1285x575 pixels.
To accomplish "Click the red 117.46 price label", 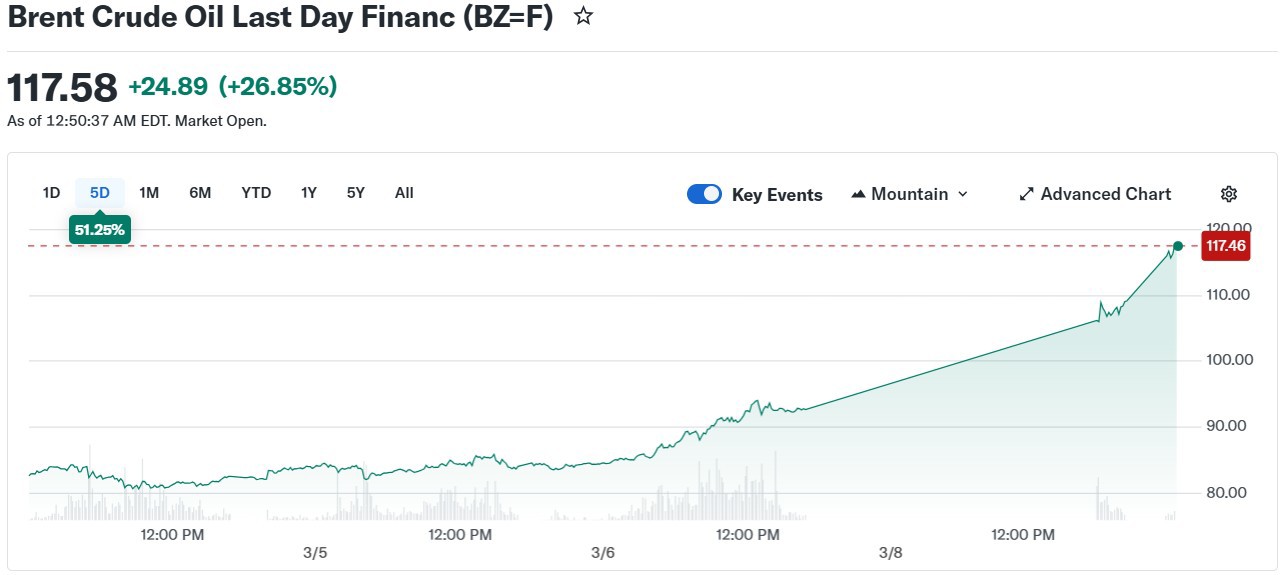I will pos(1226,246).
